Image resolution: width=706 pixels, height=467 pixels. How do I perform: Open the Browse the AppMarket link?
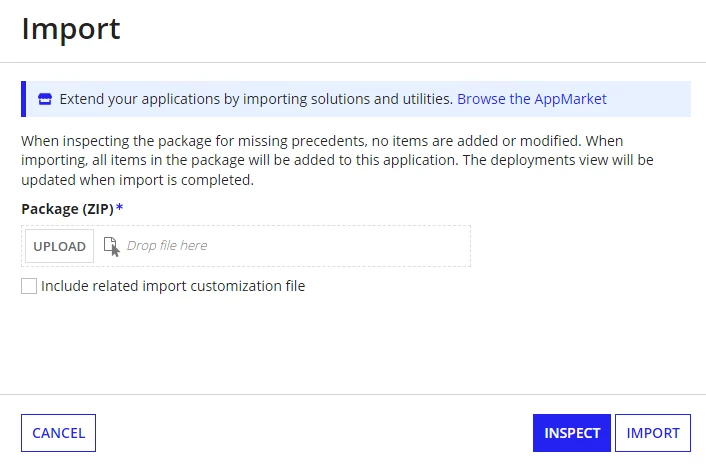pos(532,99)
